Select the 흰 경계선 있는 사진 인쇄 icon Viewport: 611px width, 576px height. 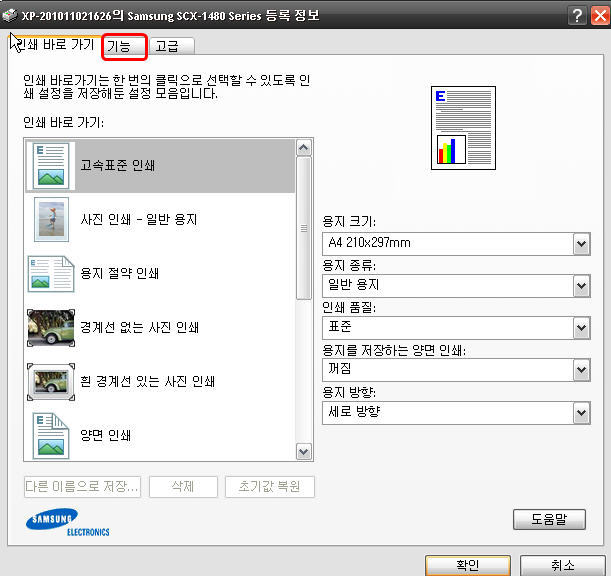tap(49, 381)
